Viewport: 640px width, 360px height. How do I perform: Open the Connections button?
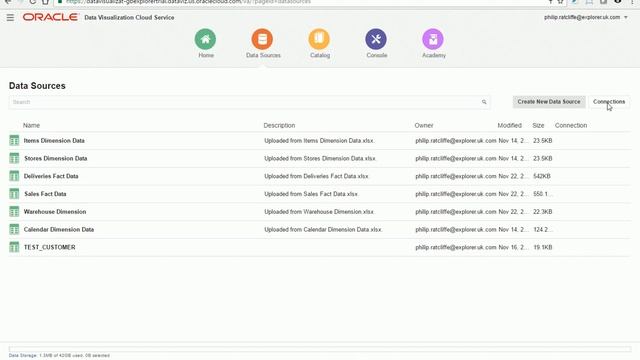point(609,102)
